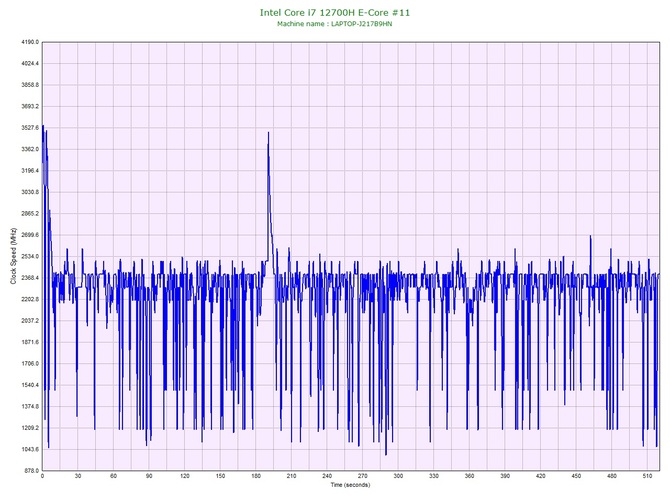Click the 2368.4 y-axis value
670x502 pixels.
pyautogui.click(x=30, y=278)
